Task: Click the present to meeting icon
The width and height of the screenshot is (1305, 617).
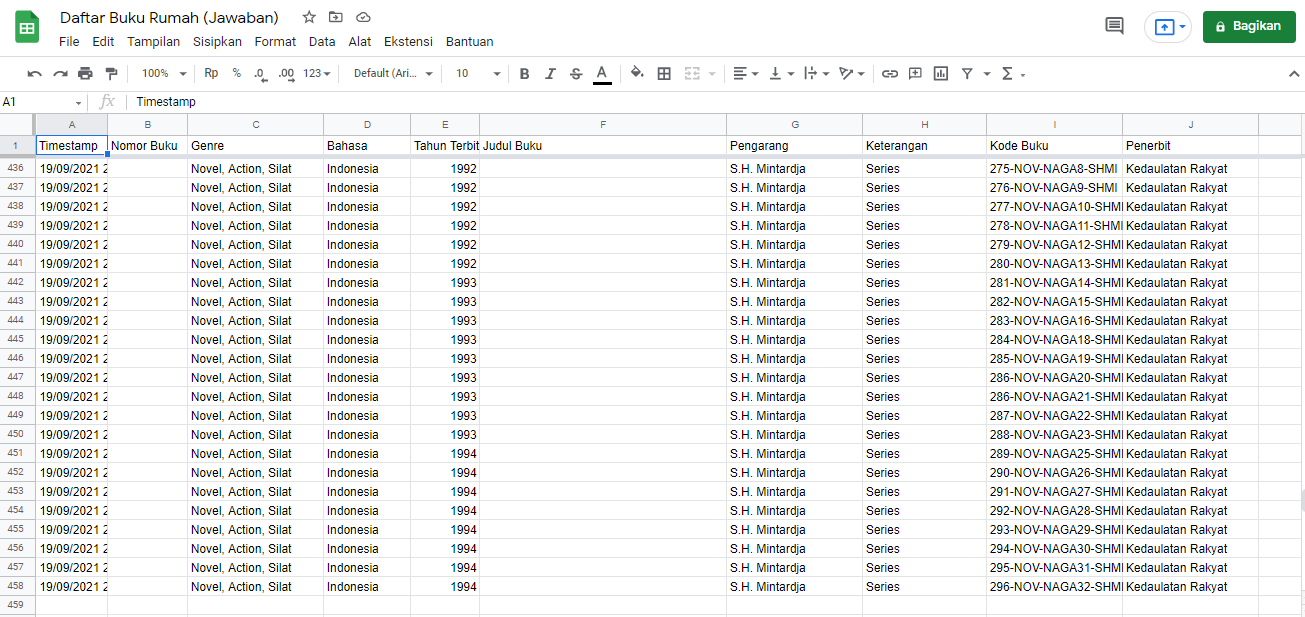Action: click(x=1163, y=27)
